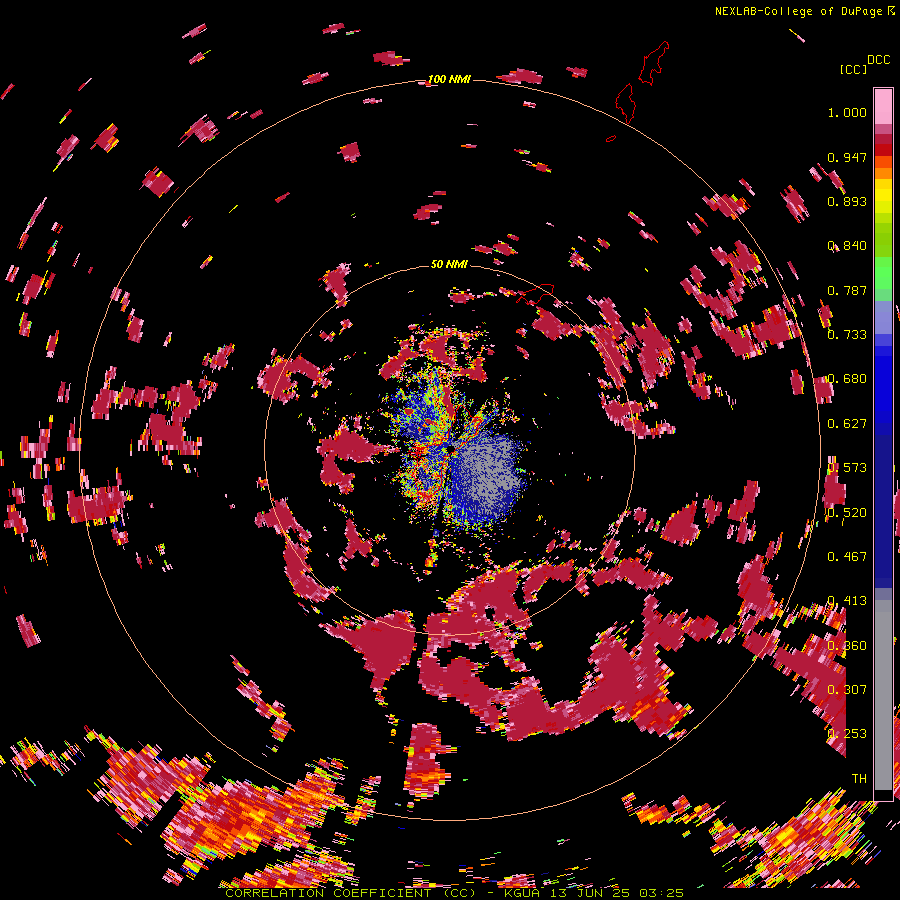Select the 0.307 color scale value
Screen dimensions: 900x900
click(x=847, y=690)
